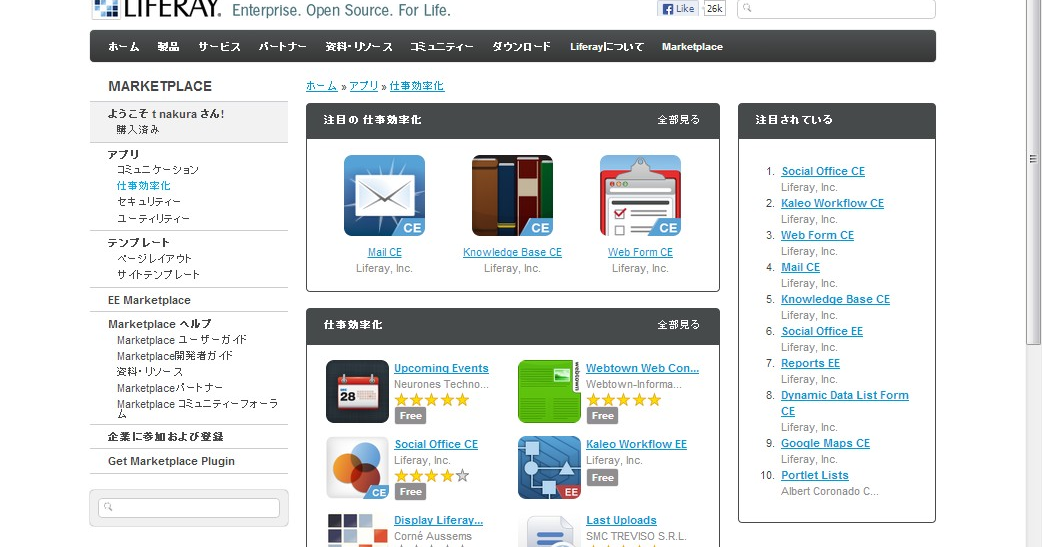Viewport: 1042px width, 547px height.
Task: Click the Web Form CE featured title link
Action: pos(640,252)
